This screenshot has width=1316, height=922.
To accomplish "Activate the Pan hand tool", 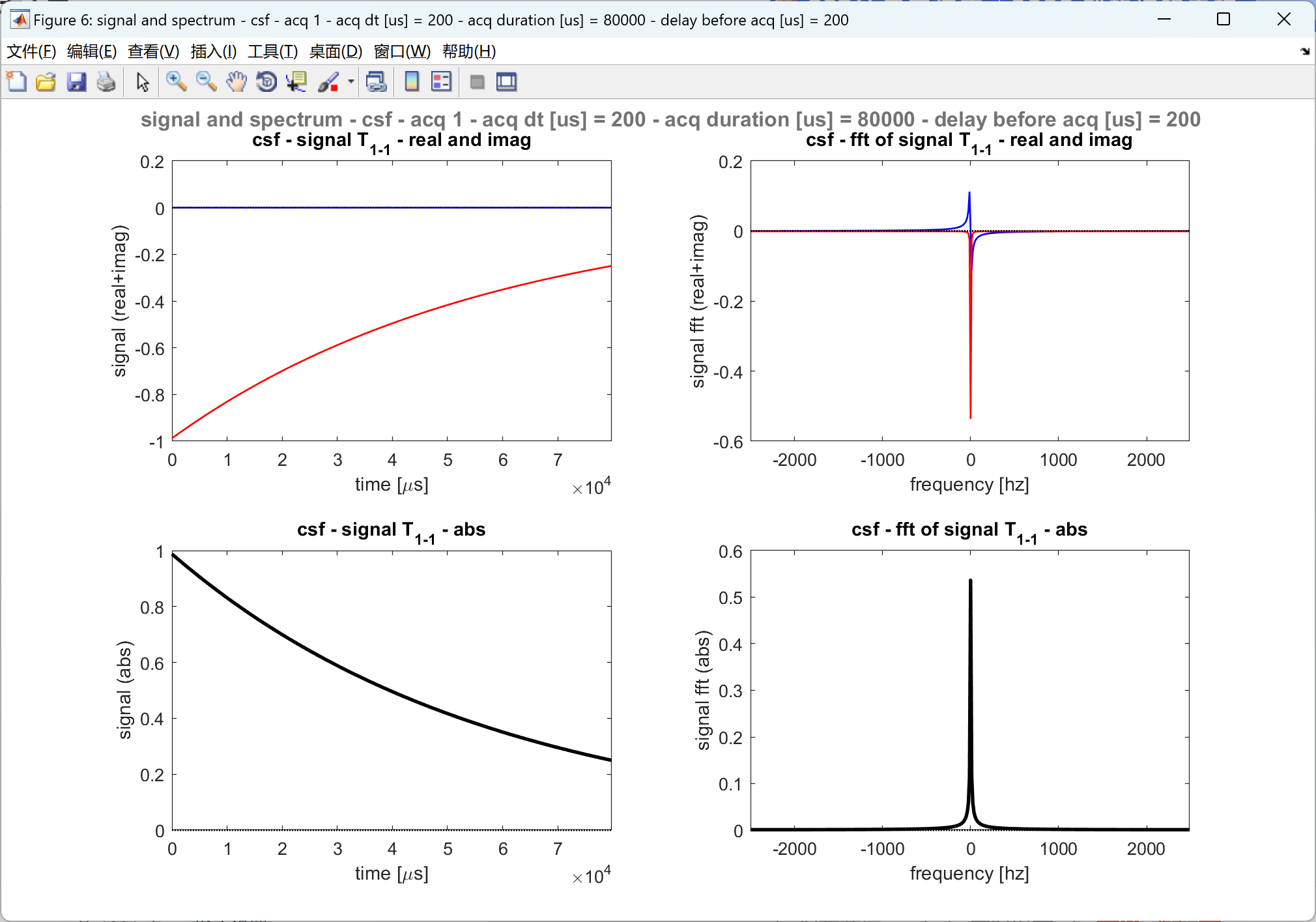I will point(236,82).
